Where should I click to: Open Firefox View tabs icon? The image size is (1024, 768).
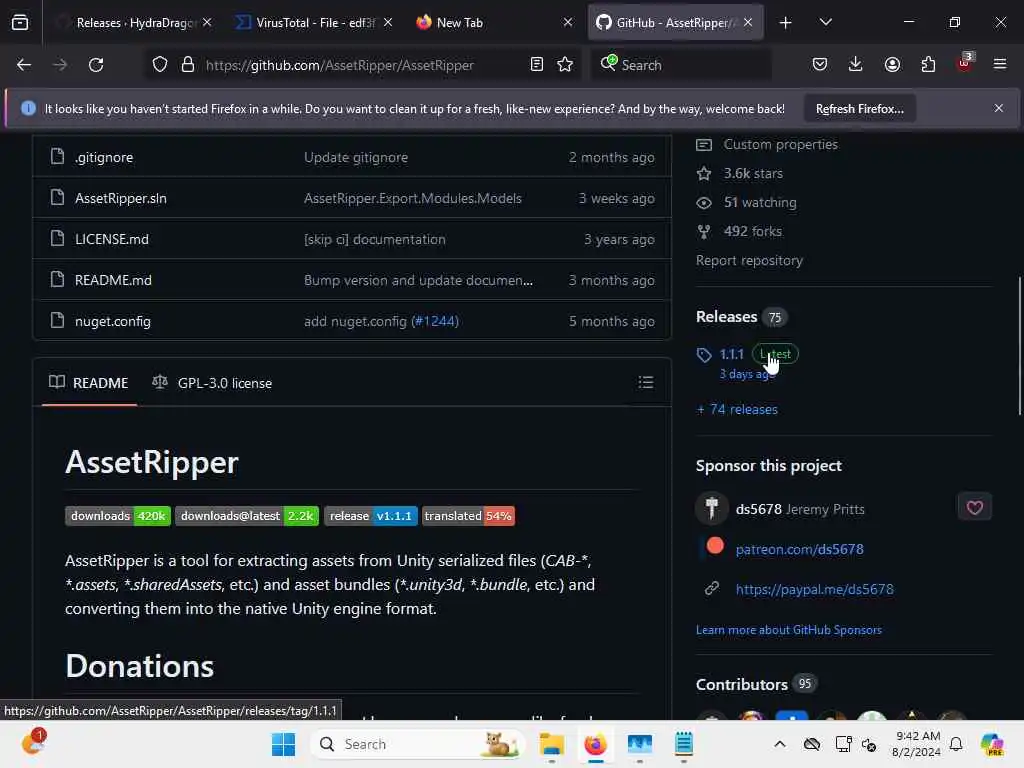(x=20, y=22)
